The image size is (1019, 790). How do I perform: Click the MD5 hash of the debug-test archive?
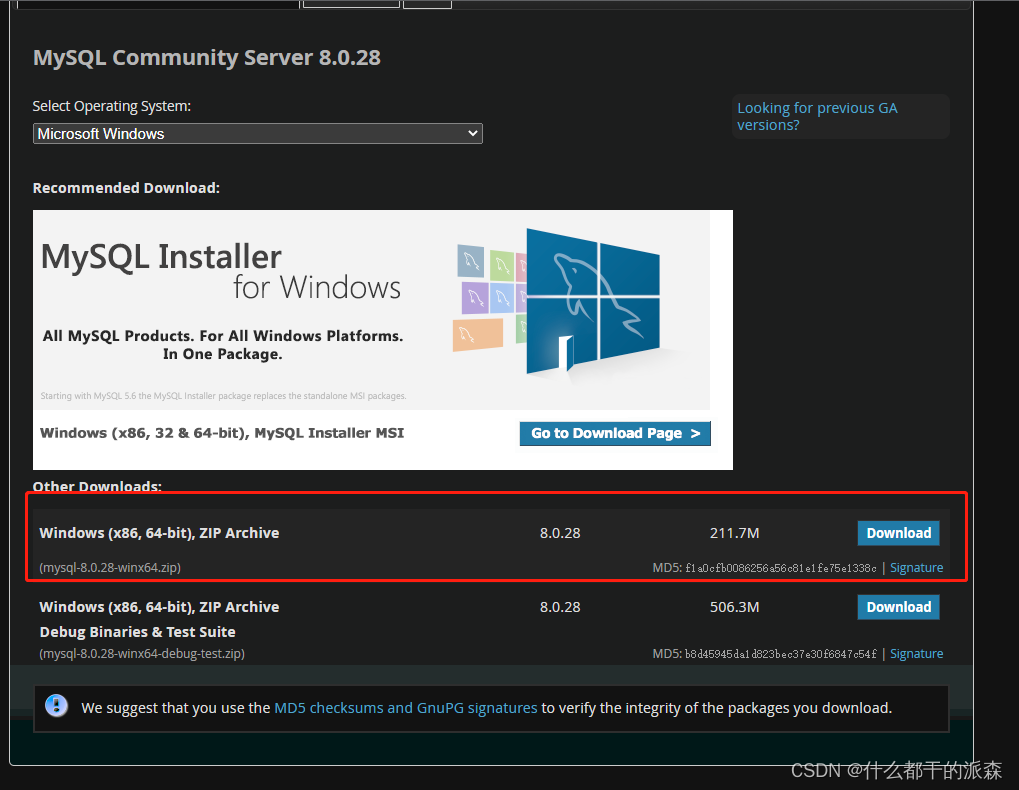(x=780, y=654)
